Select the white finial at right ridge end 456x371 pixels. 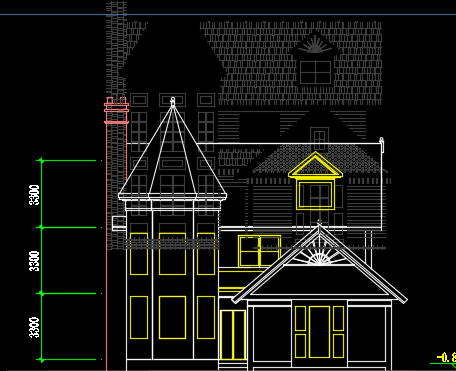tap(381, 145)
